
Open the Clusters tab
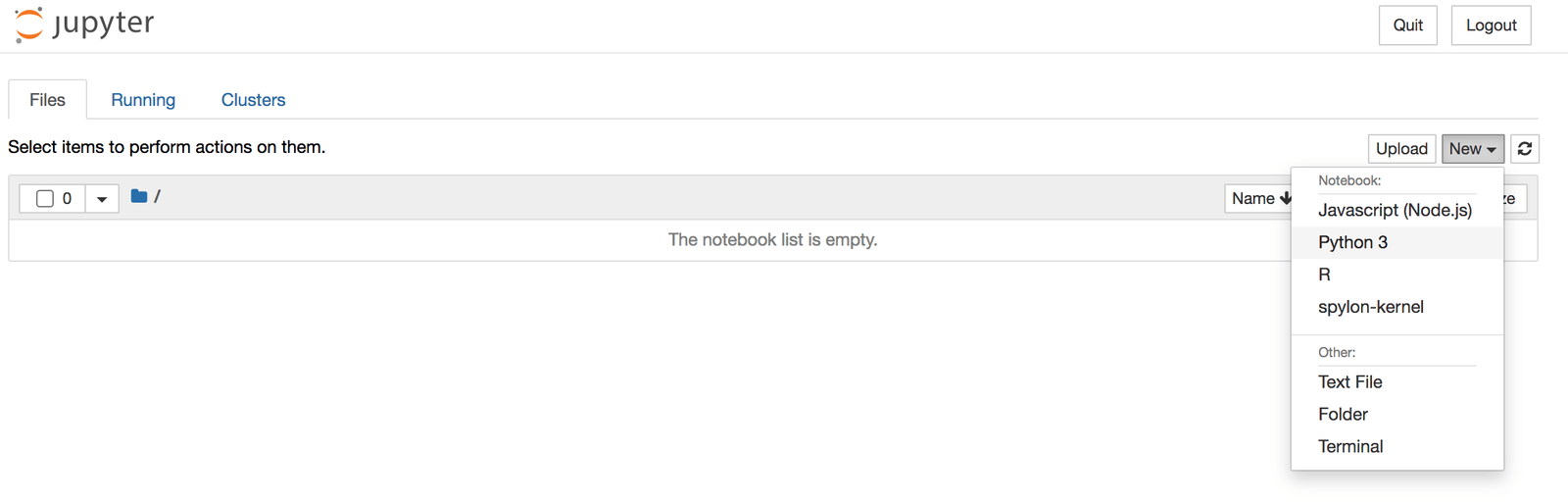pyautogui.click(x=253, y=100)
